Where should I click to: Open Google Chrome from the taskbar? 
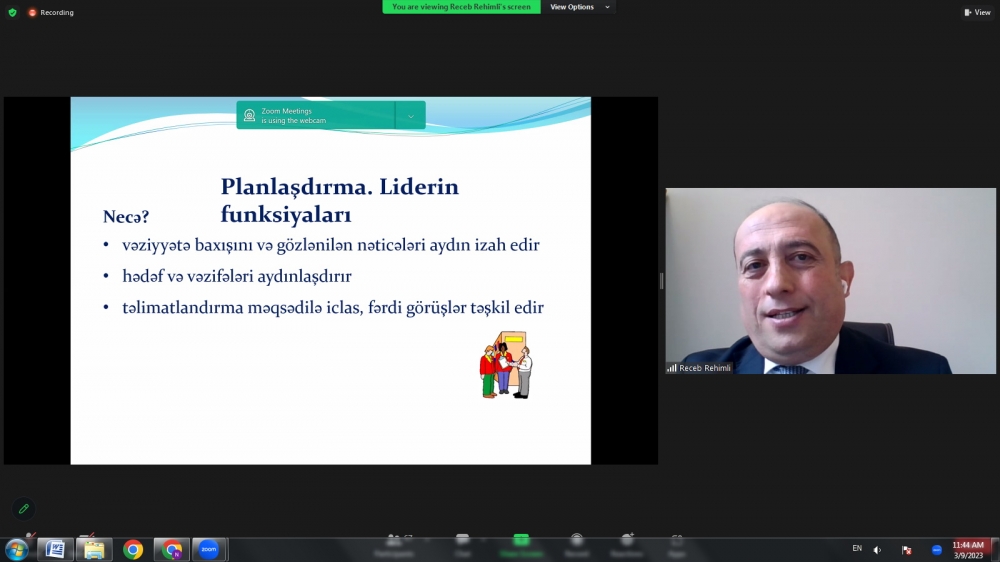[x=133, y=549]
